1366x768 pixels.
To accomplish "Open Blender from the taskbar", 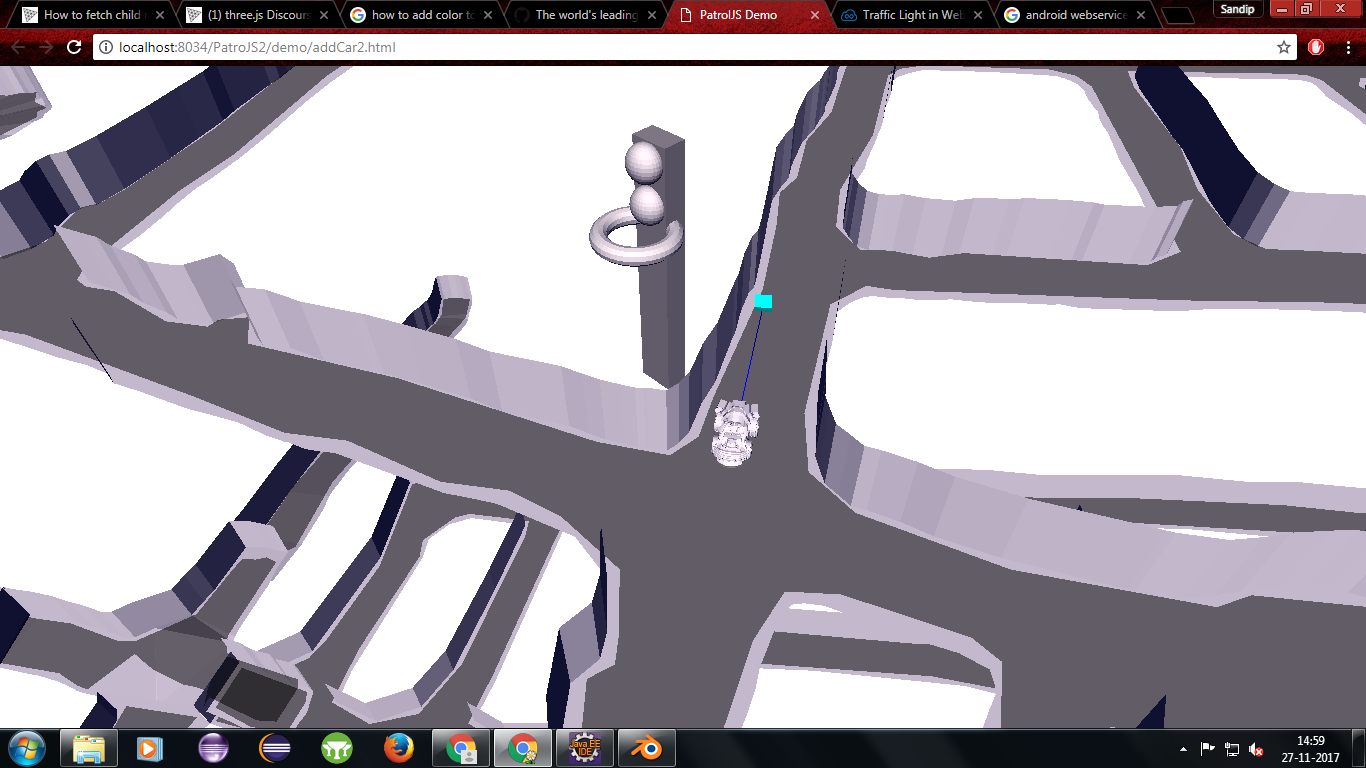I will point(646,748).
